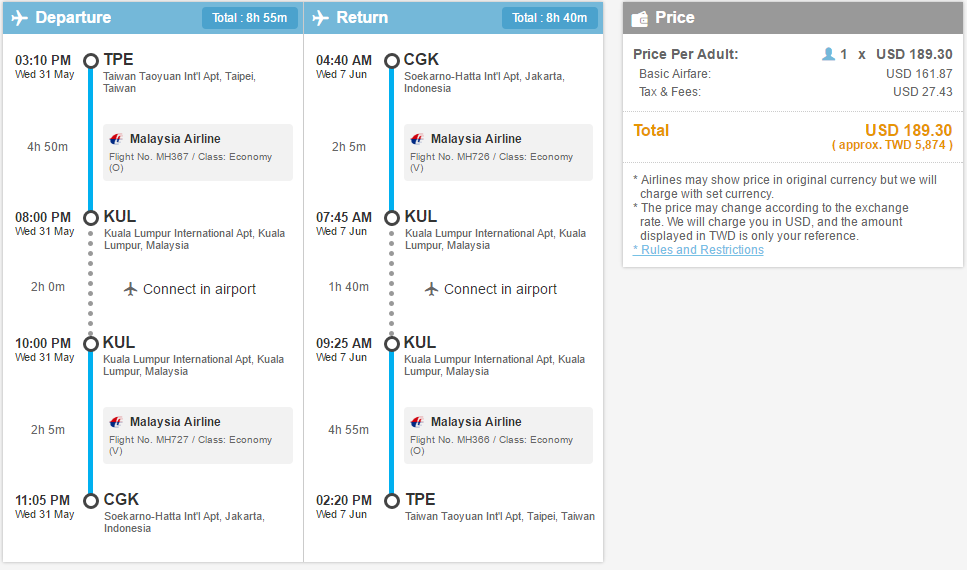Click the Return airplane icon
Image resolution: width=967 pixels, height=570 pixels.
click(321, 18)
